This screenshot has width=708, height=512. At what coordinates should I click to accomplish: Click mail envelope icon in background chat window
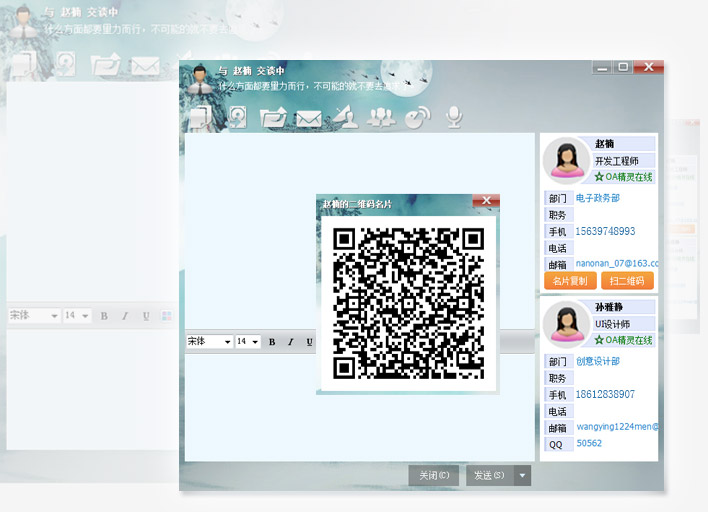[145, 66]
